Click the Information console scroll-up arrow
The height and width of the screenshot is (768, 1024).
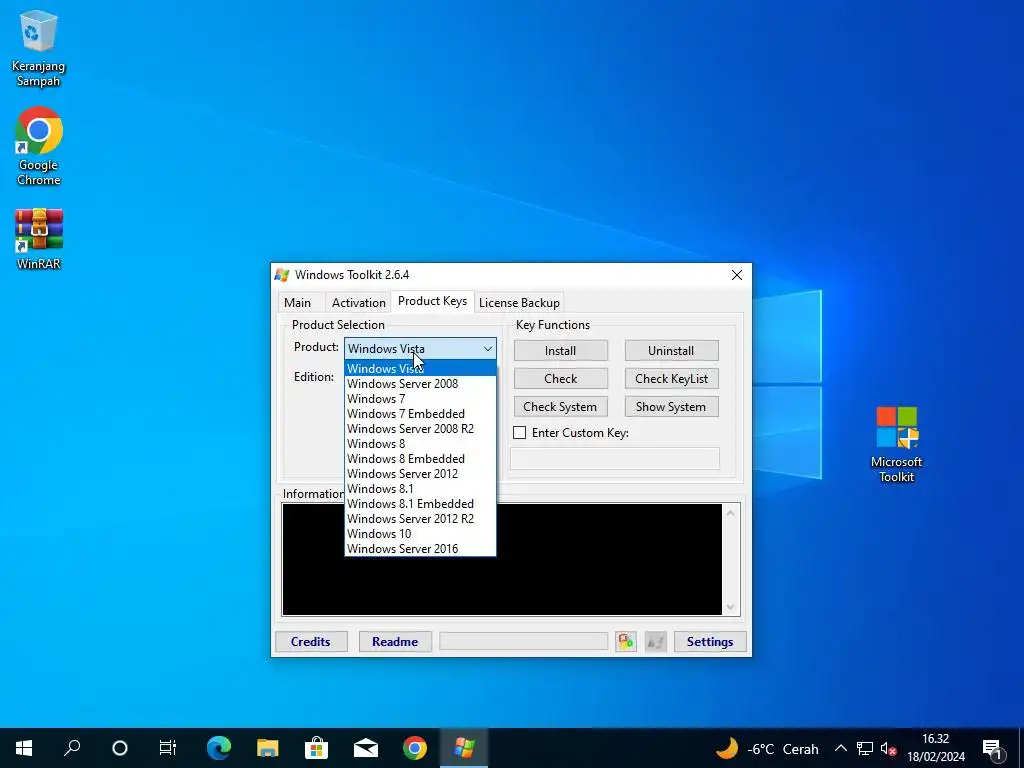point(731,514)
